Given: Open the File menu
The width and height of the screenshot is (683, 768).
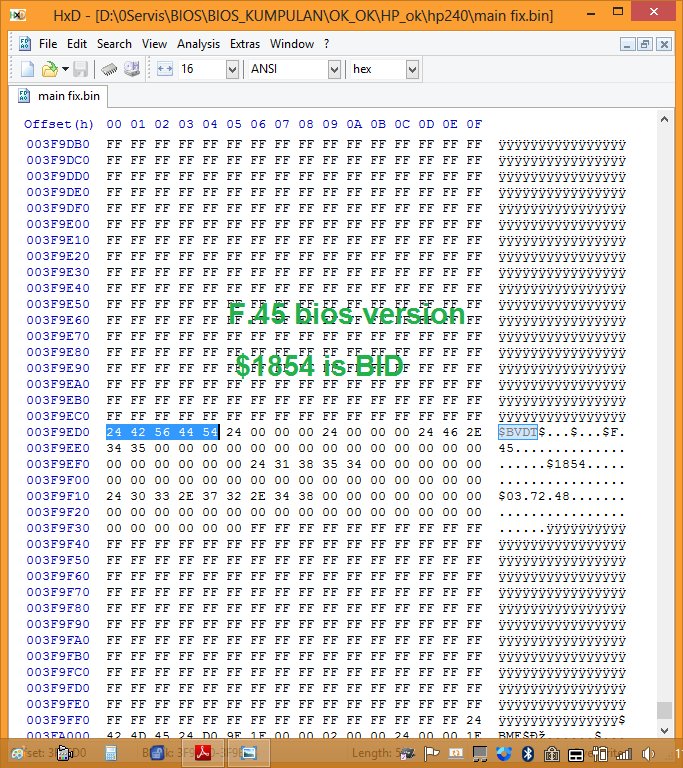Looking at the screenshot, I should (48, 44).
